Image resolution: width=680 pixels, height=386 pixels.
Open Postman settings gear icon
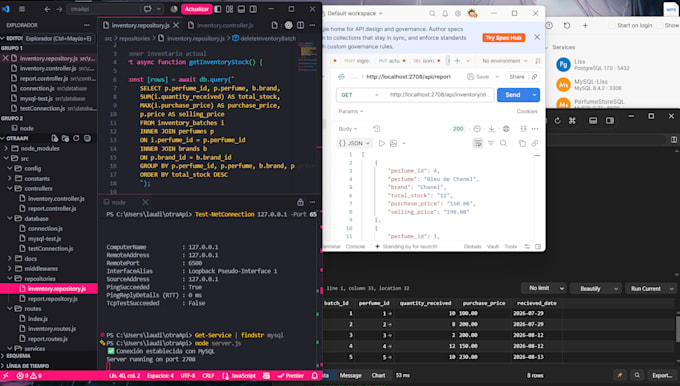458,13
